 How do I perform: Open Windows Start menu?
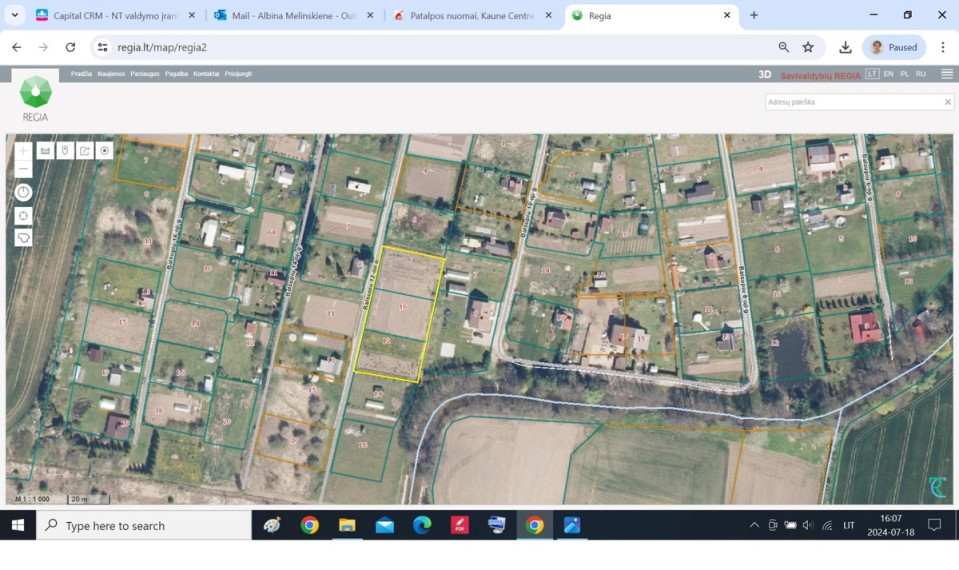[x=18, y=525]
